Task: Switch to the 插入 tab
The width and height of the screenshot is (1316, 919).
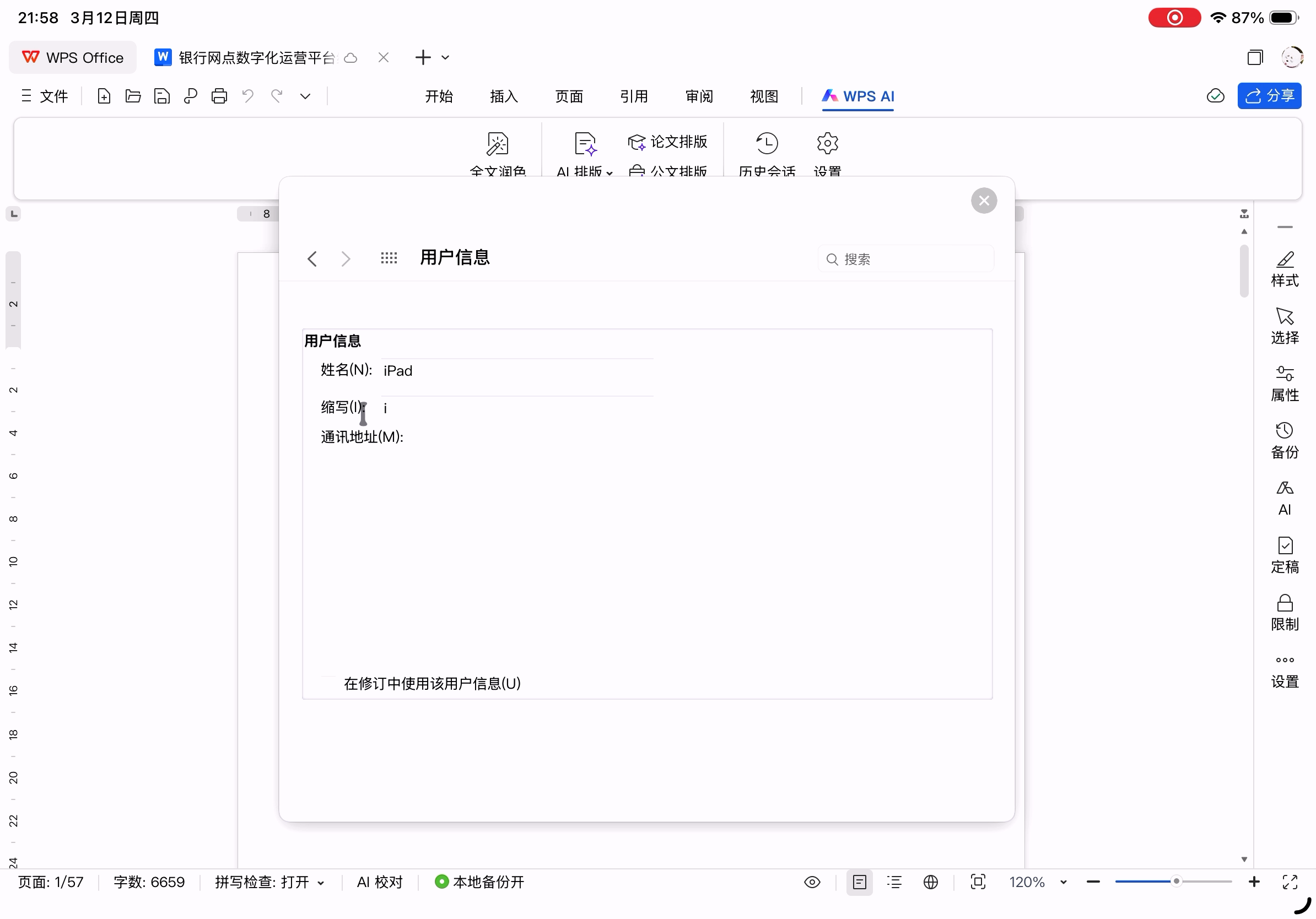Action: 504,96
